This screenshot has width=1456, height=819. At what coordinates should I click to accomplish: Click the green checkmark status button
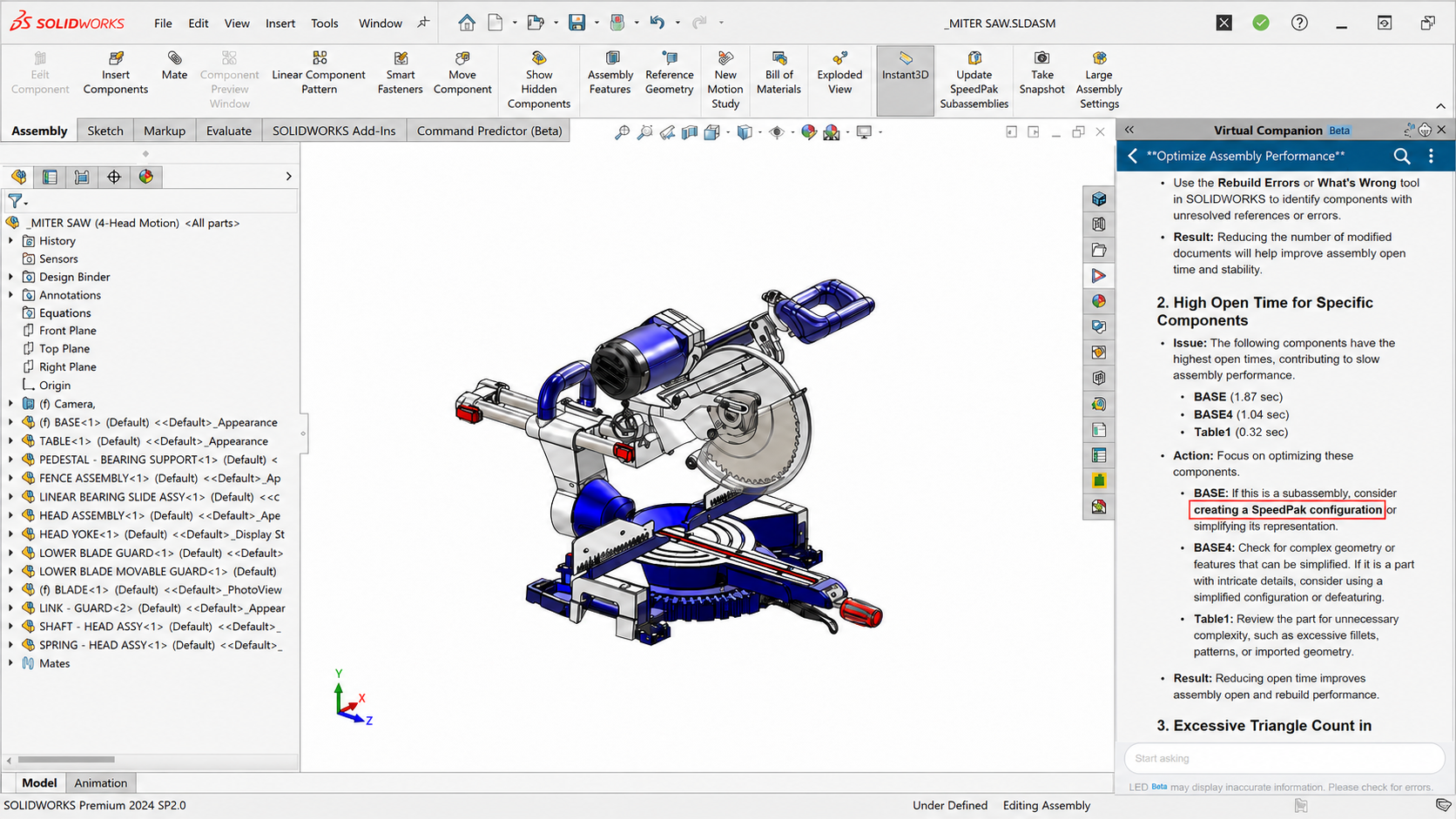[1261, 23]
